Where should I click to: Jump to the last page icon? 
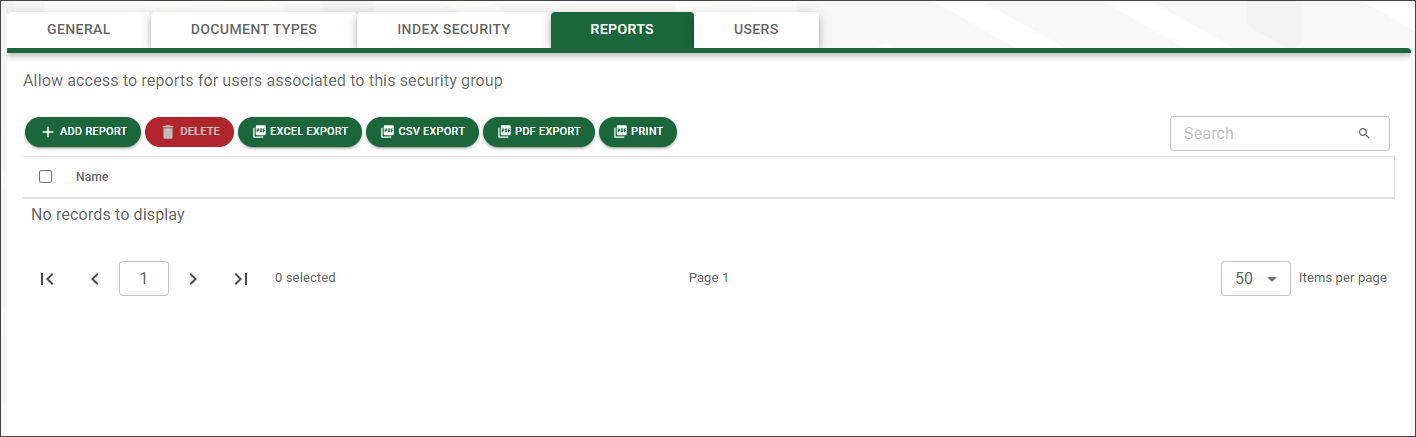[241, 279]
